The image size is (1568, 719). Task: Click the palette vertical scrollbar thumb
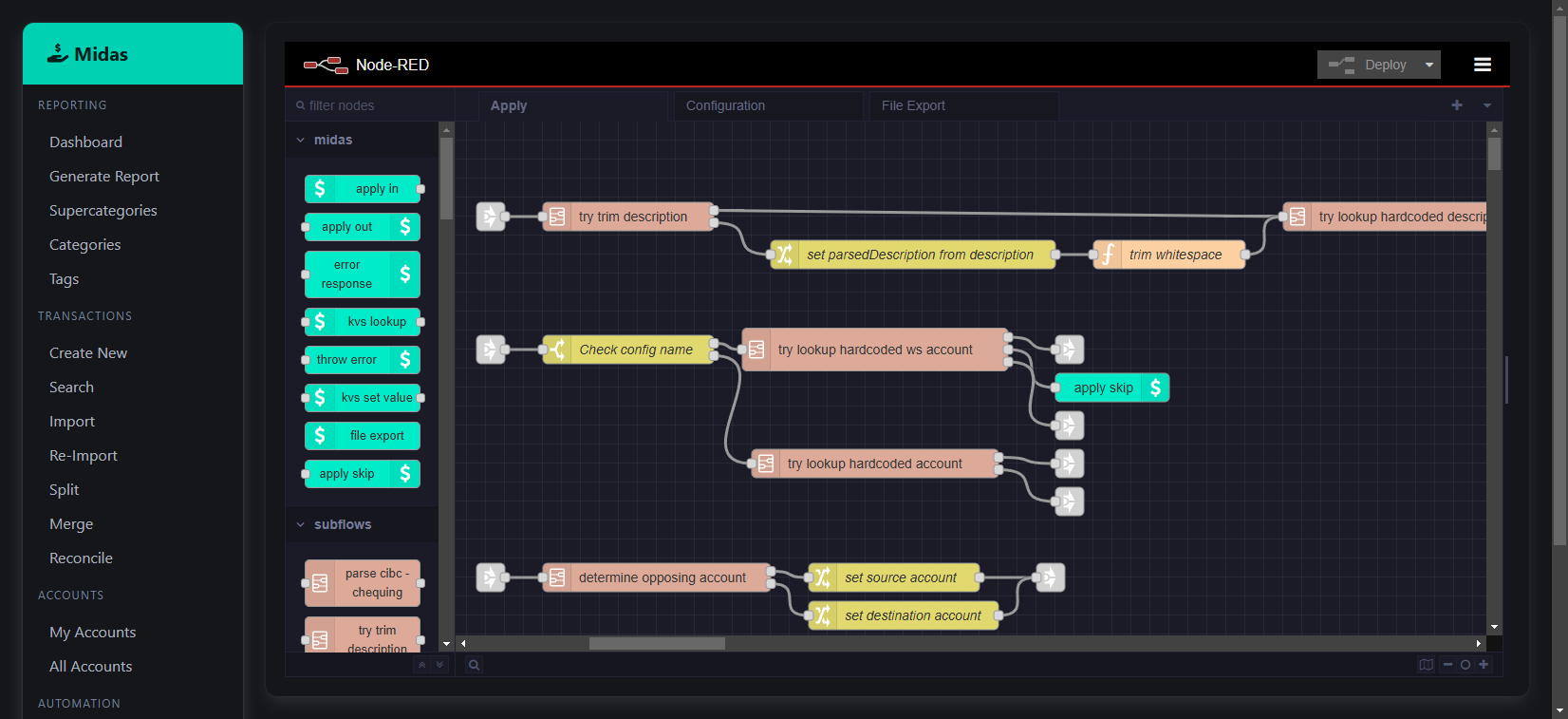coord(446,179)
